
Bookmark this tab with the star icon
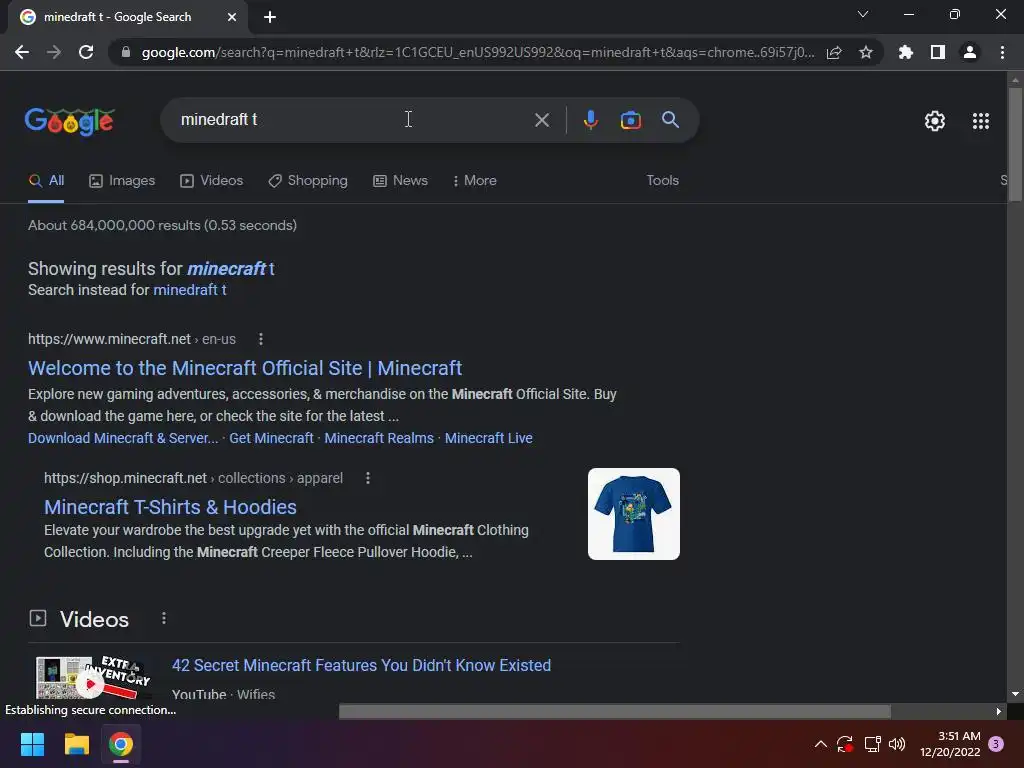[x=866, y=52]
